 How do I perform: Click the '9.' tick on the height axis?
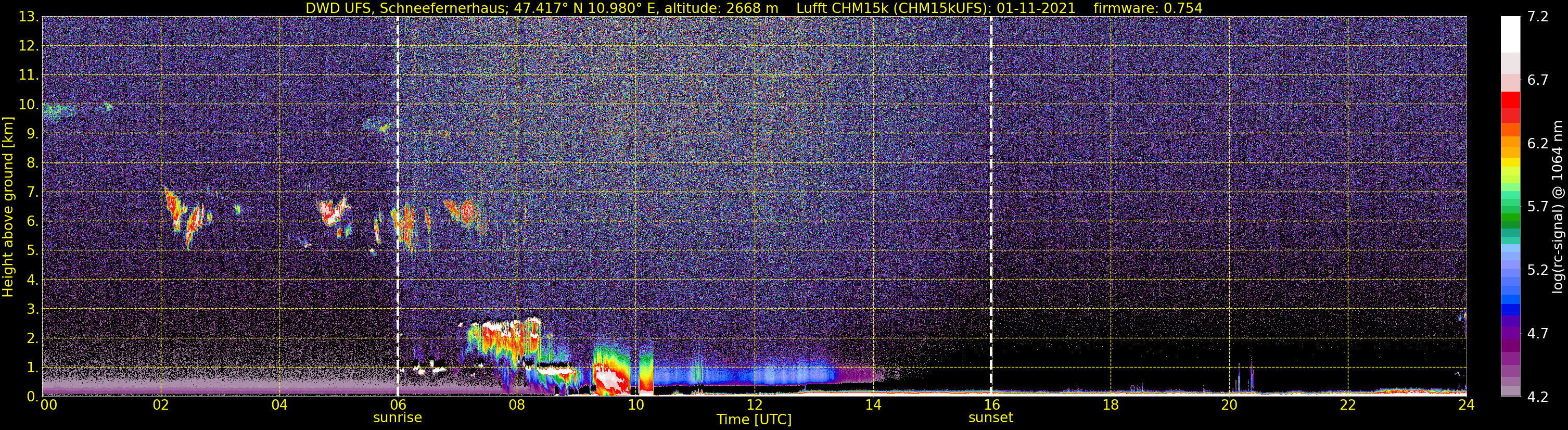[33, 134]
